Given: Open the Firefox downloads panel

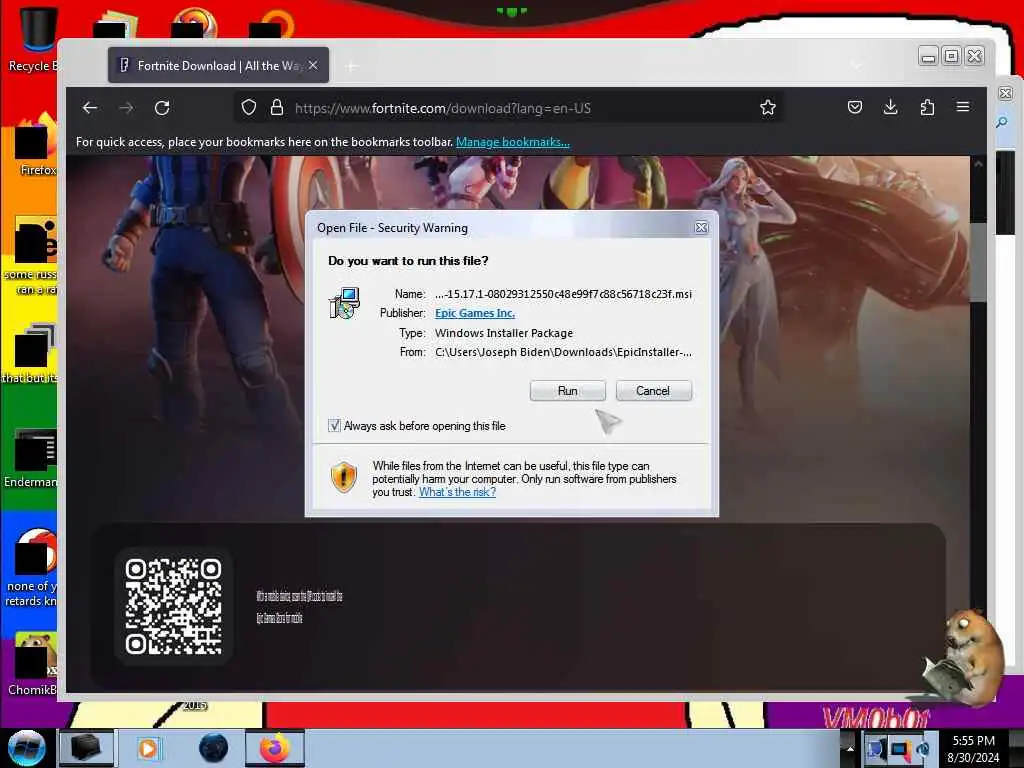Looking at the screenshot, I should [891, 107].
